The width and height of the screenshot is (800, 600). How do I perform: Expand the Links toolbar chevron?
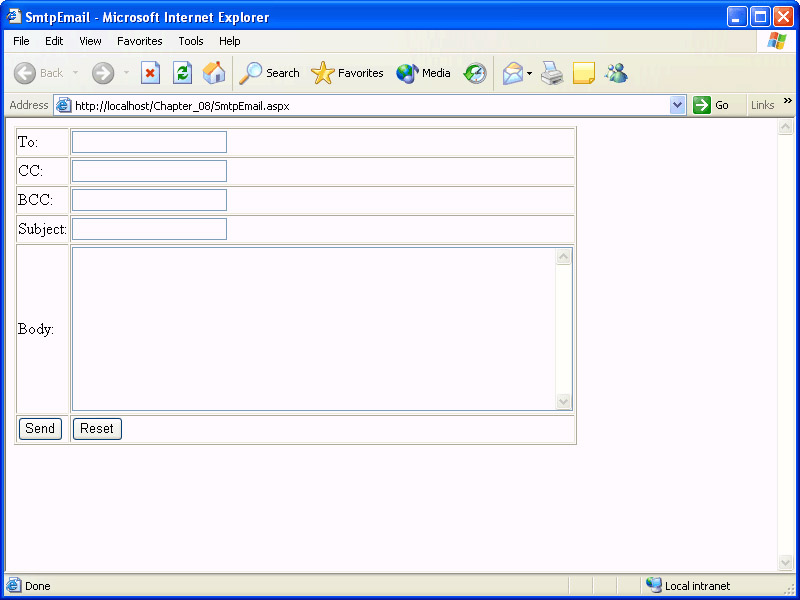(x=787, y=101)
